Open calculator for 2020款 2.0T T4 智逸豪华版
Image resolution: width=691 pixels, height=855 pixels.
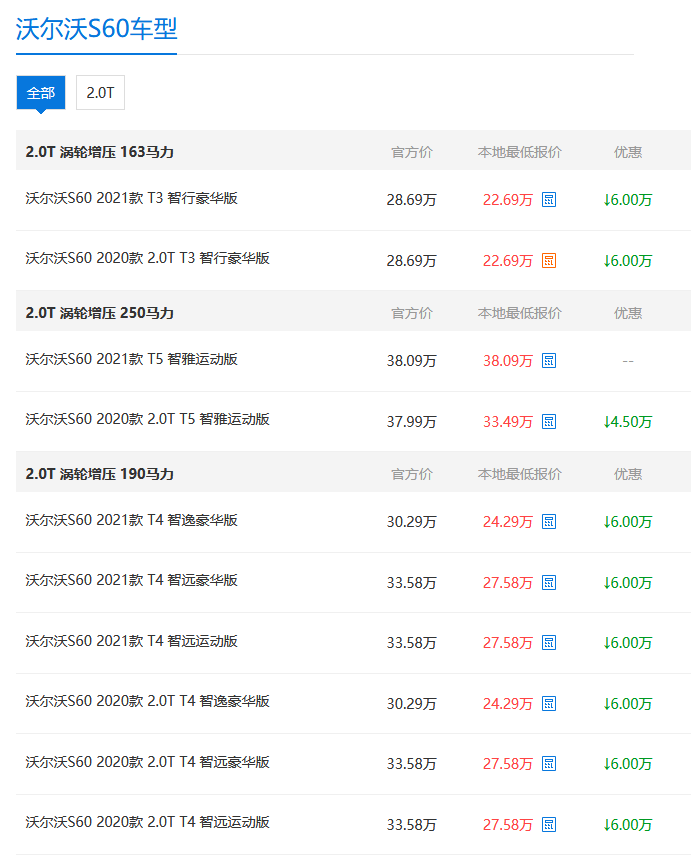(x=549, y=704)
